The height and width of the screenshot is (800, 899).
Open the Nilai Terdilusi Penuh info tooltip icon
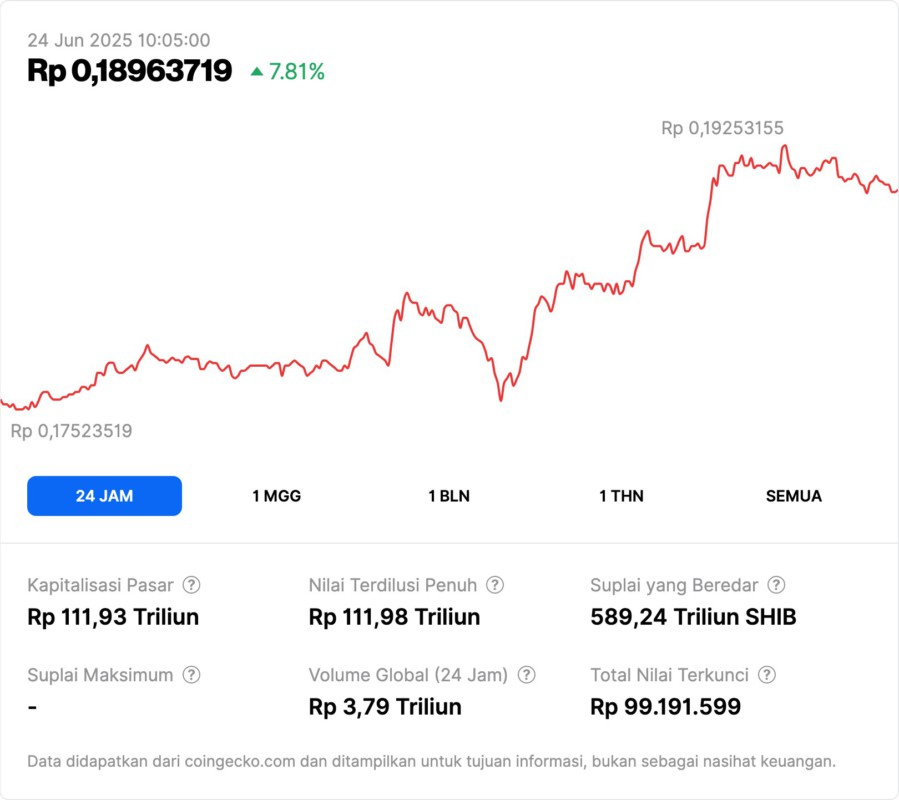click(495, 585)
